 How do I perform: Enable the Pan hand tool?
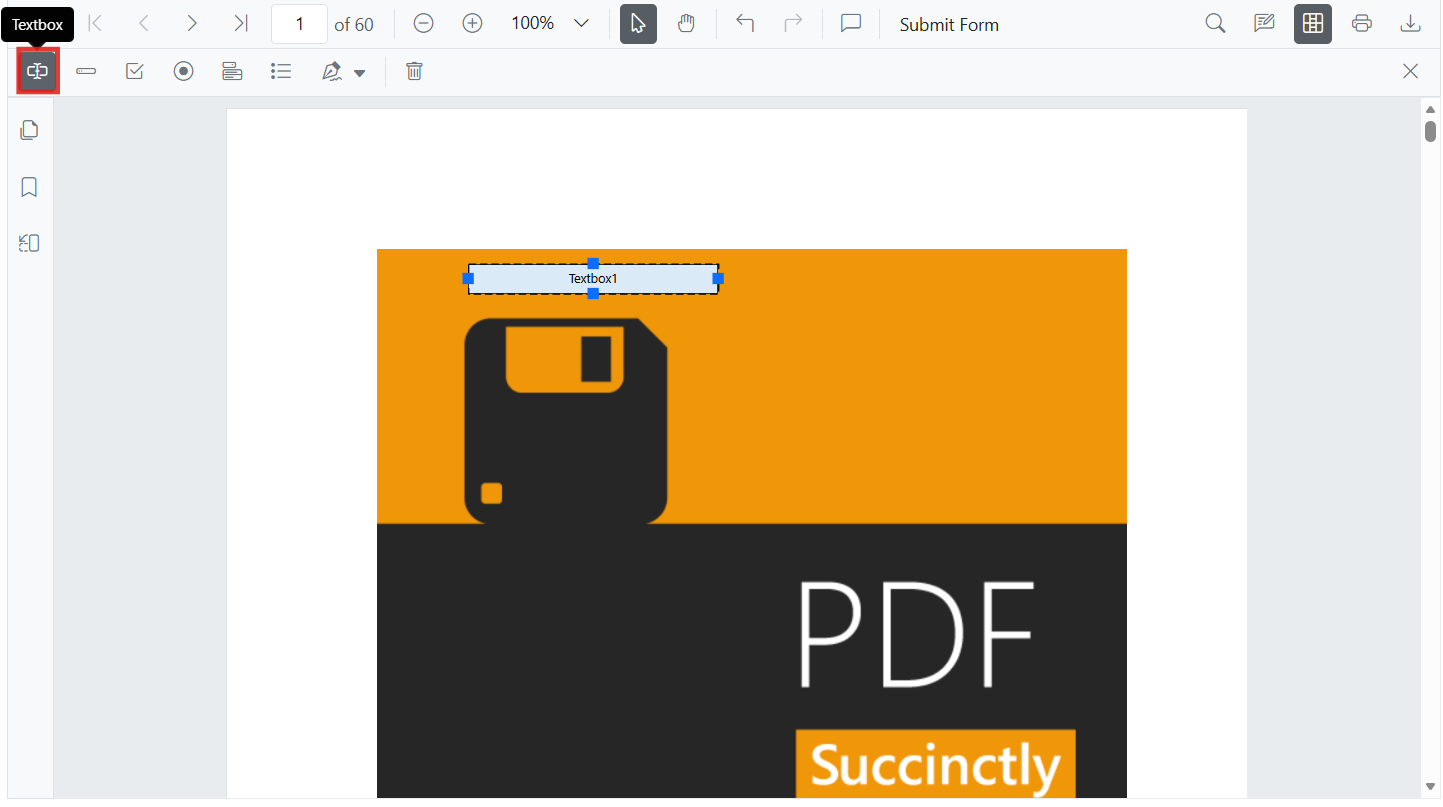pyautogui.click(x=686, y=24)
